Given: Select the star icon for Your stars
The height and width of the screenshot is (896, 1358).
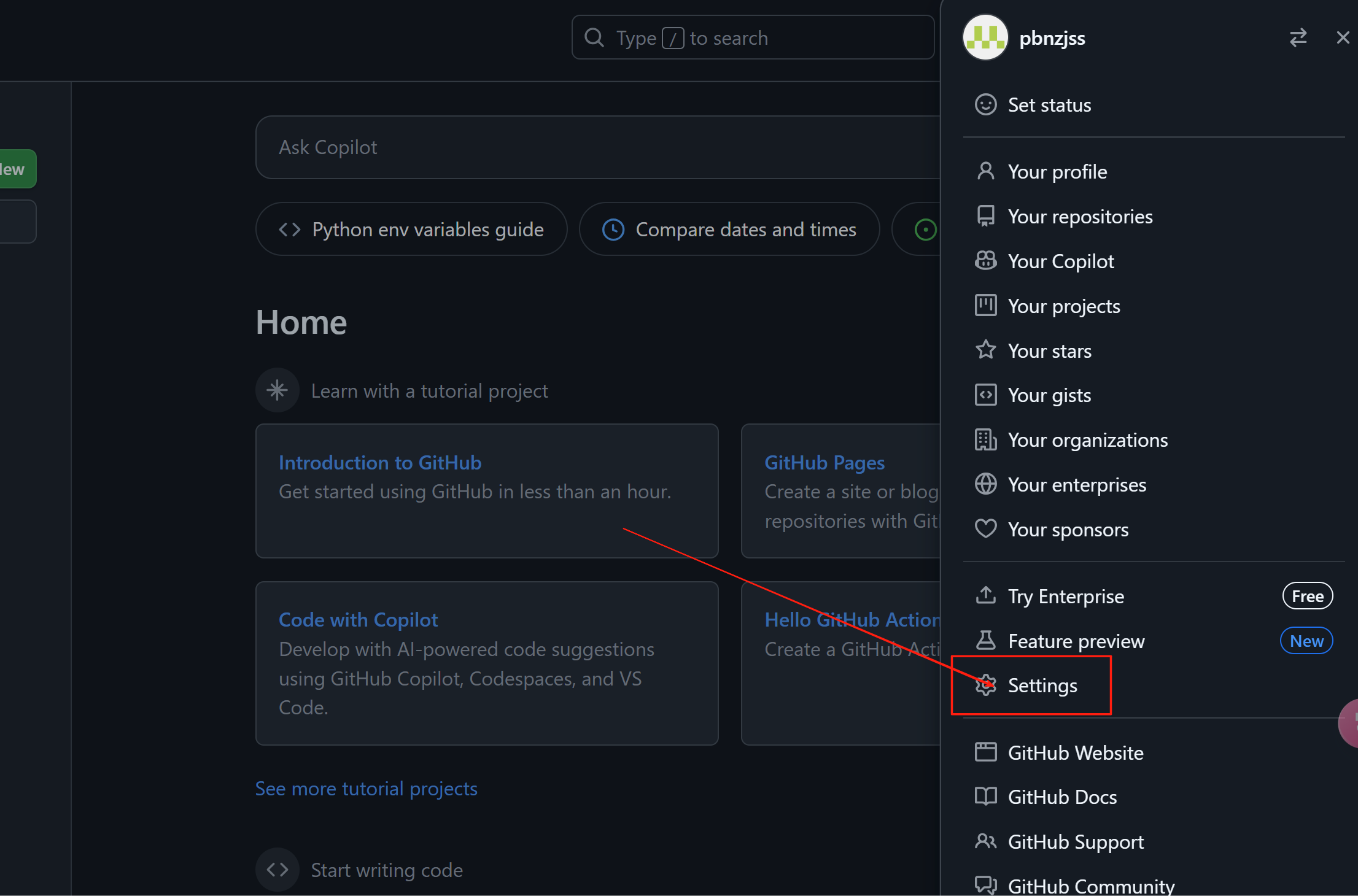Looking at the screenshot, I should pos(985,350).
